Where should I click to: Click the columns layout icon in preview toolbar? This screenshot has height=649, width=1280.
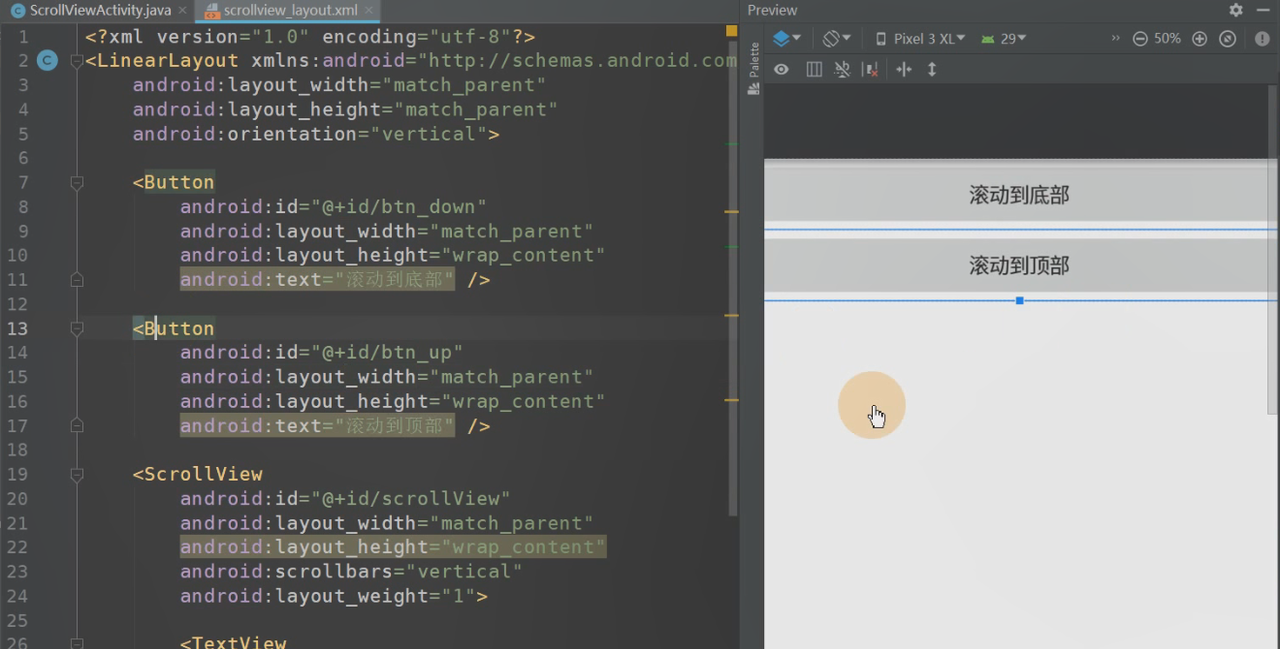pyautogui.click(x=814, y=69)
